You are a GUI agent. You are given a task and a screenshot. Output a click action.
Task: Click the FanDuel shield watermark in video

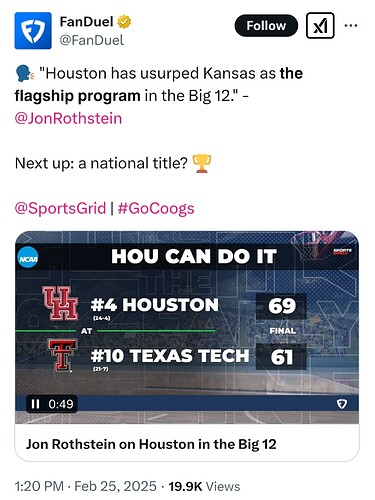[x=342, y=404]
